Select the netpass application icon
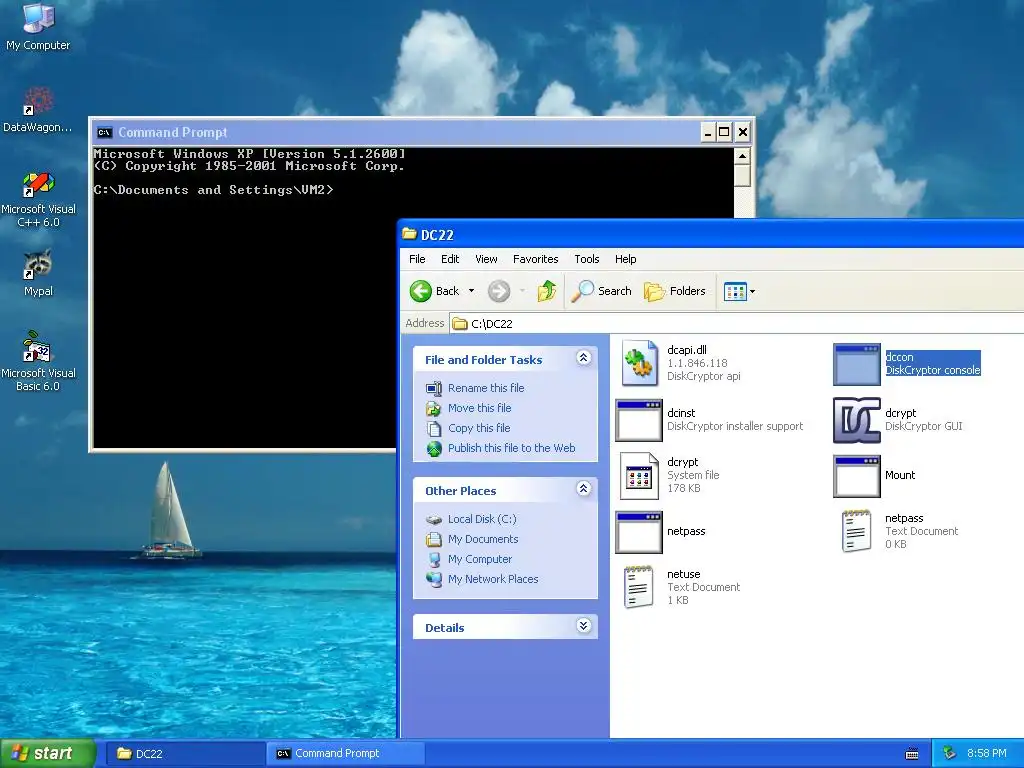1024x768 pixels. click(x=639, y=532)
